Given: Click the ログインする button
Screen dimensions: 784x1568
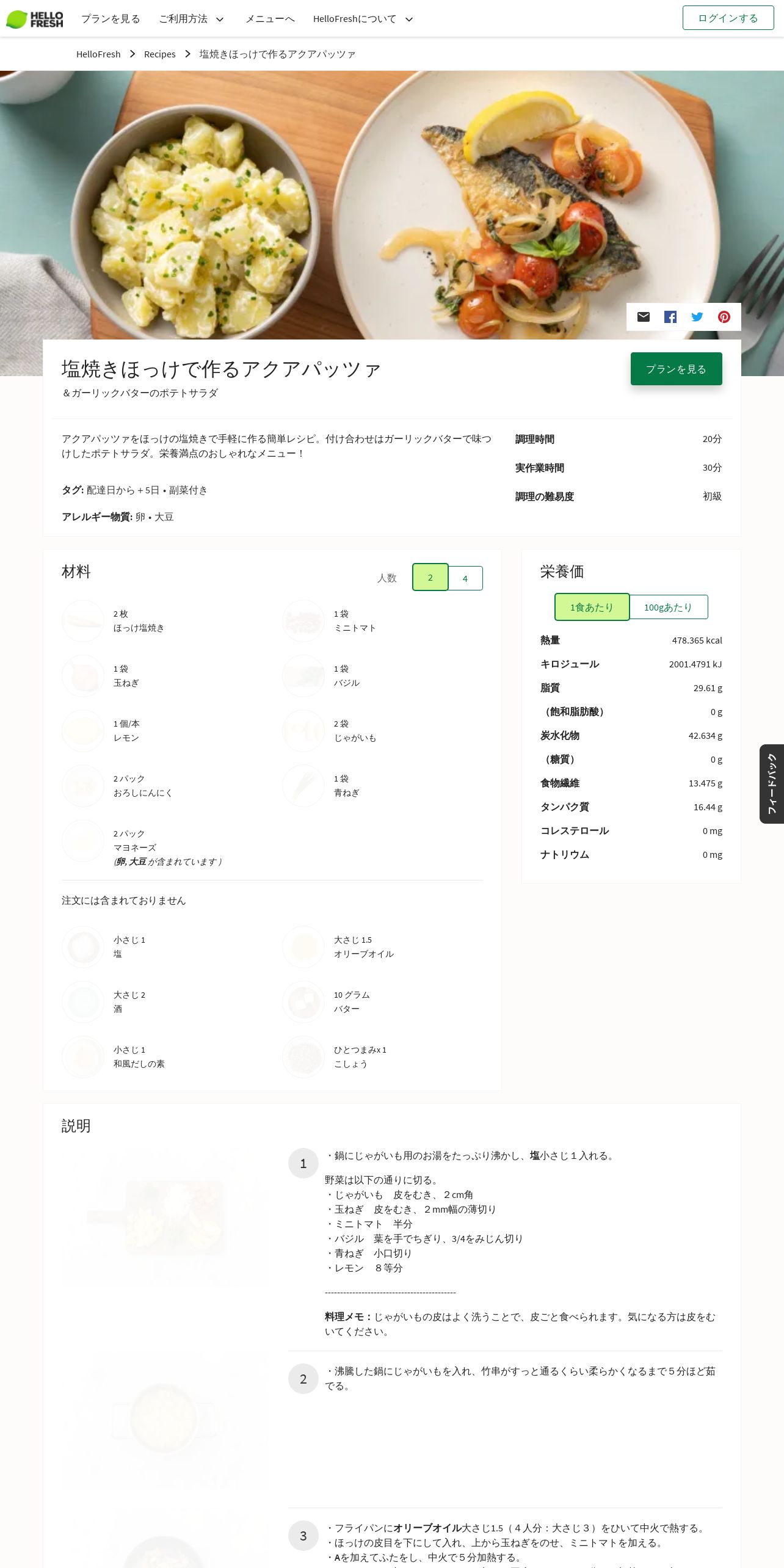Looking at the screenshot, I should pyautogui.click(x=728, y=18).
